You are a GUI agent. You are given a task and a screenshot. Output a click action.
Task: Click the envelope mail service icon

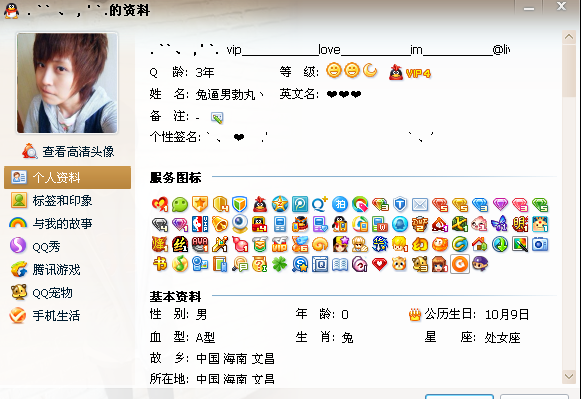tap(420, 204)
